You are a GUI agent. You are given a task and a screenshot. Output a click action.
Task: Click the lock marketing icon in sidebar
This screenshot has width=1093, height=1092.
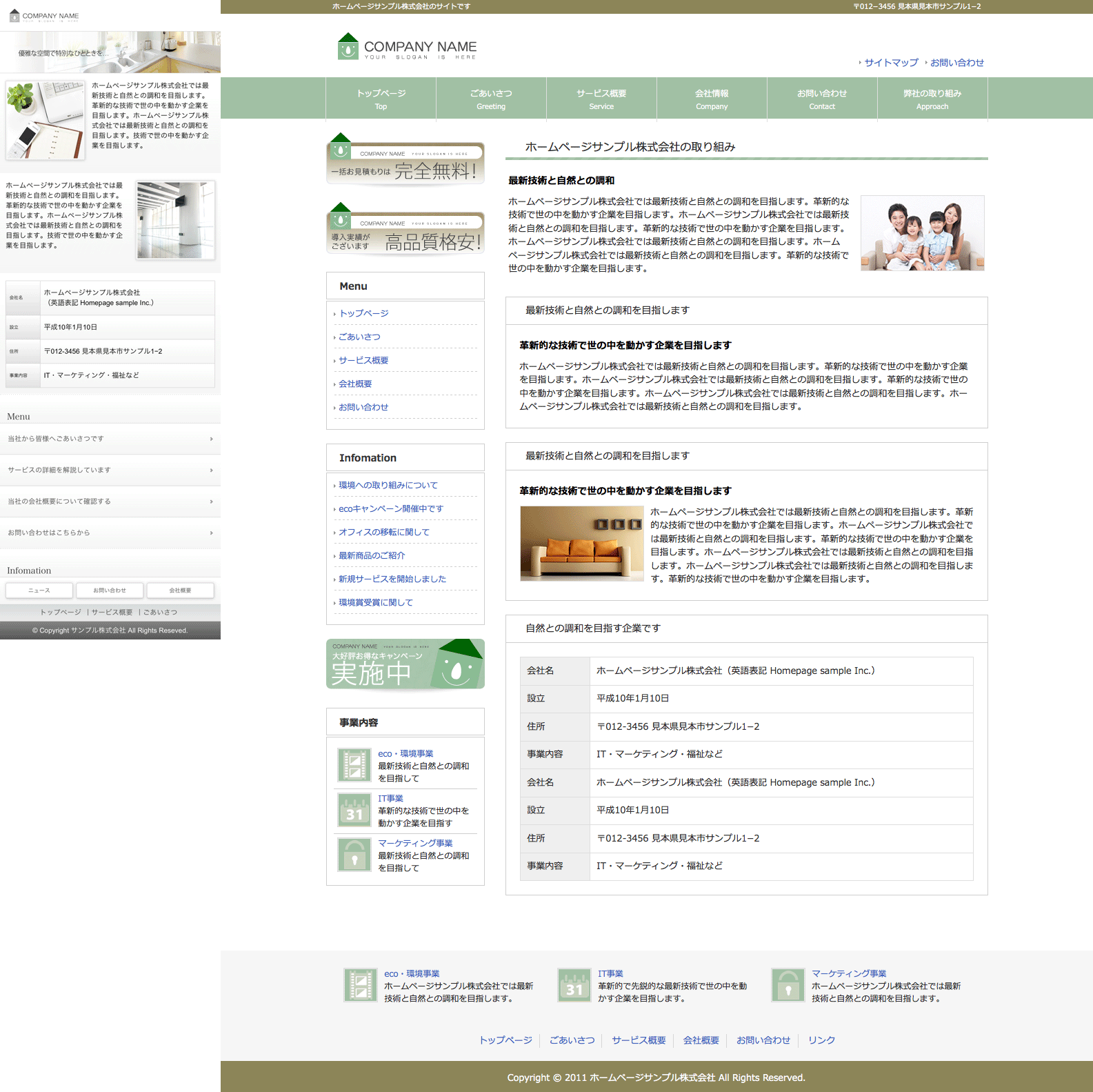coord(354,855)
